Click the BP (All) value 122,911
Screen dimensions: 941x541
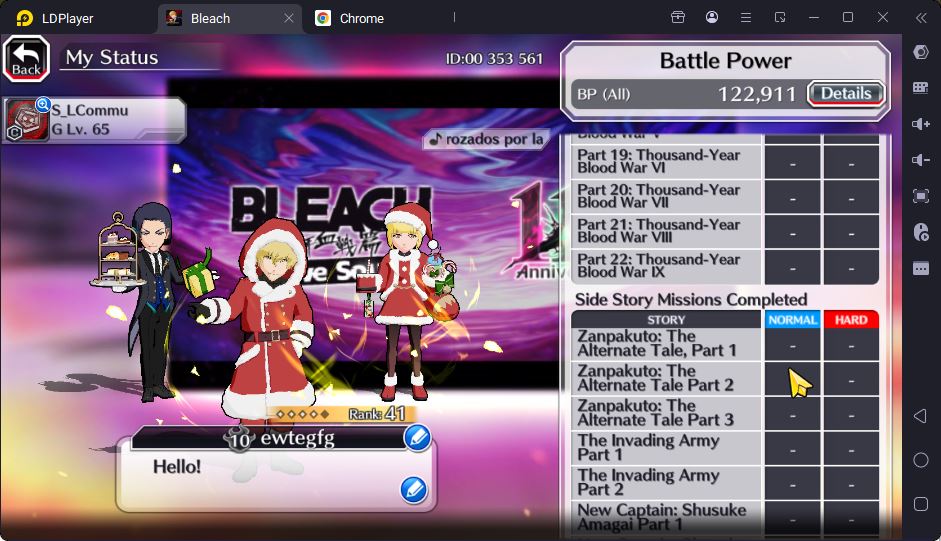(757, 94)
